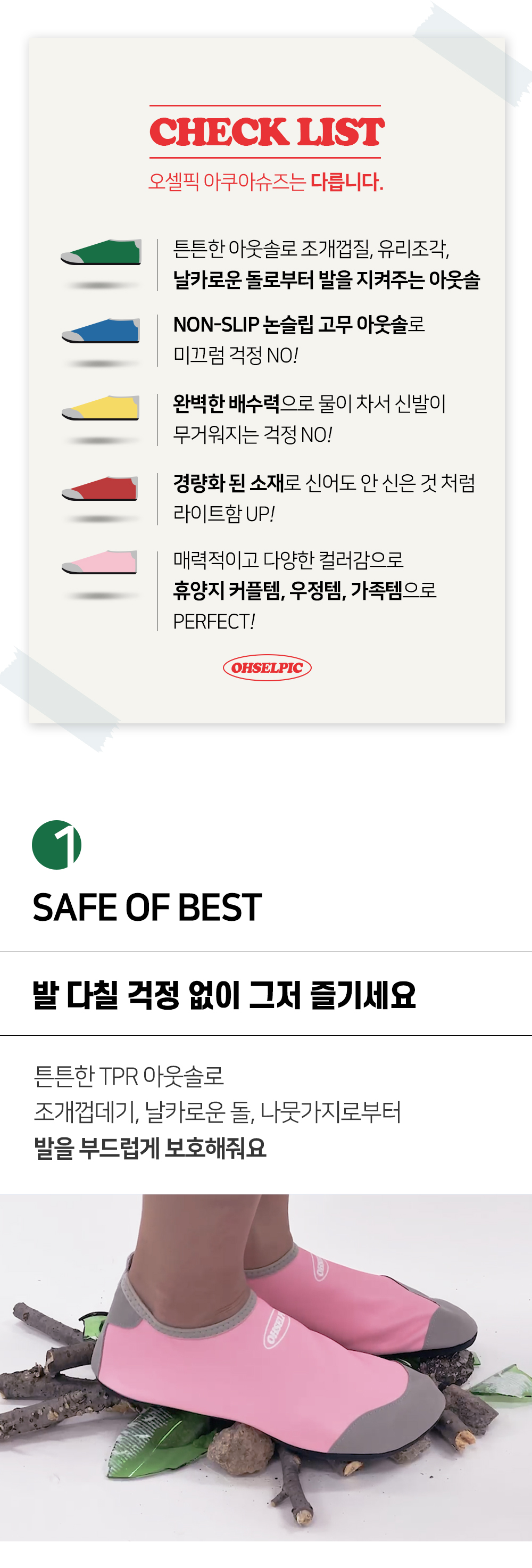The width and height of the screenshot is (532, 1568).
Task: Click the CHECK LIST red heading
Action: point(267,131)
